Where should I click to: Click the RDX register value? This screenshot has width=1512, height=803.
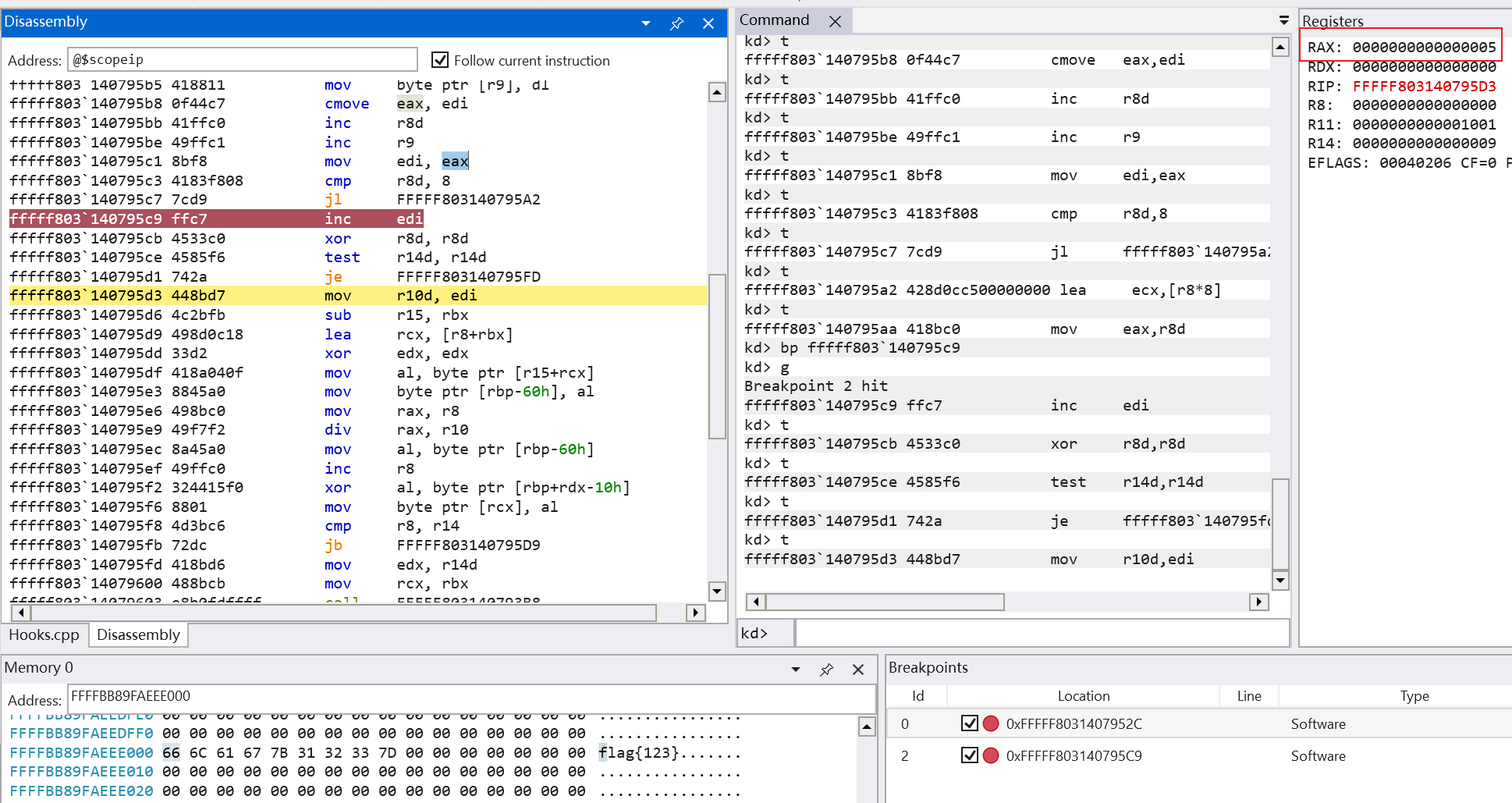pyautogui.click(x=1424, y=66)
